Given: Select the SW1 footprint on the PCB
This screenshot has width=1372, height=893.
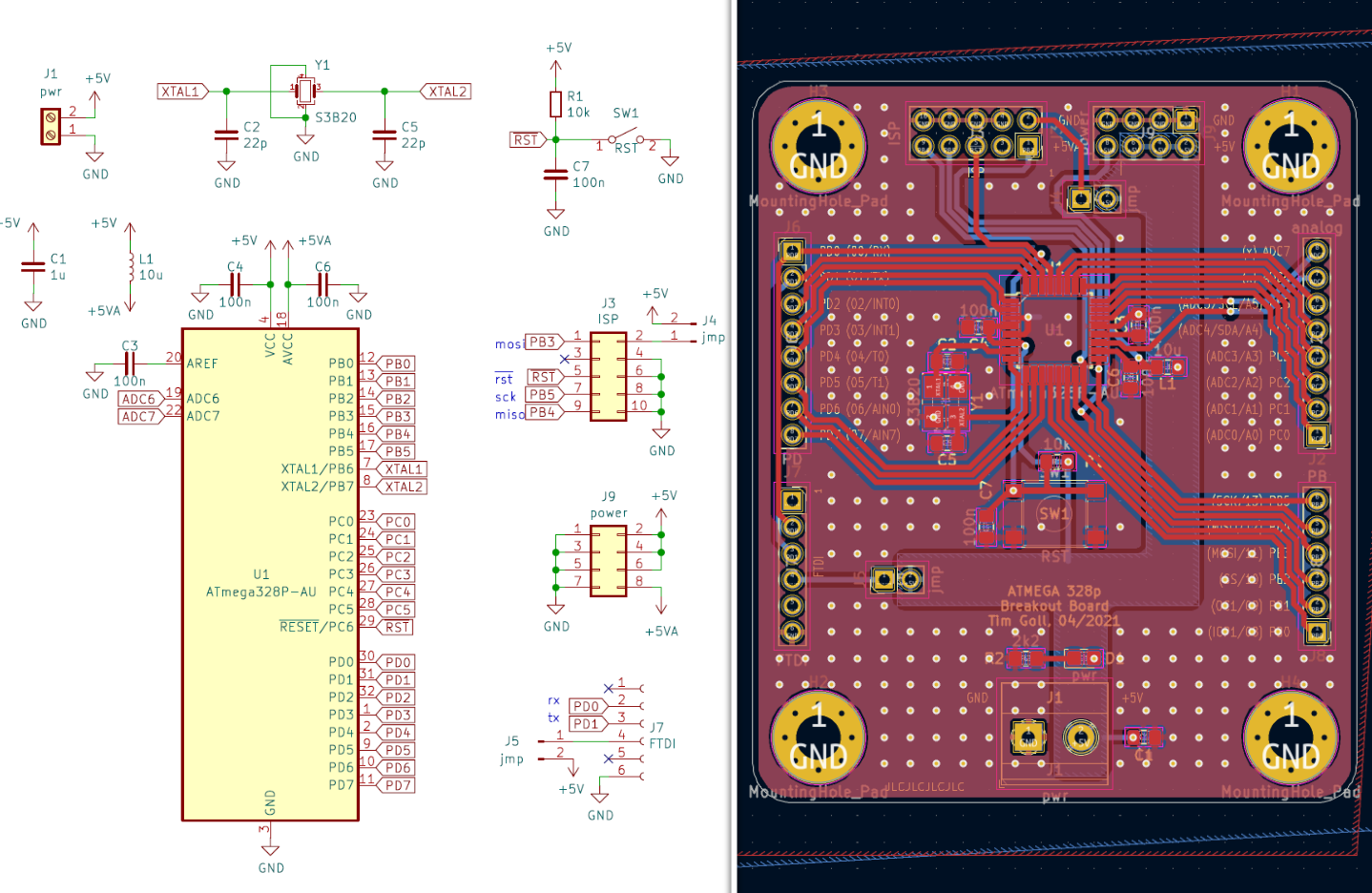Looking at the screenshot, I should (x=1053, y=514).
